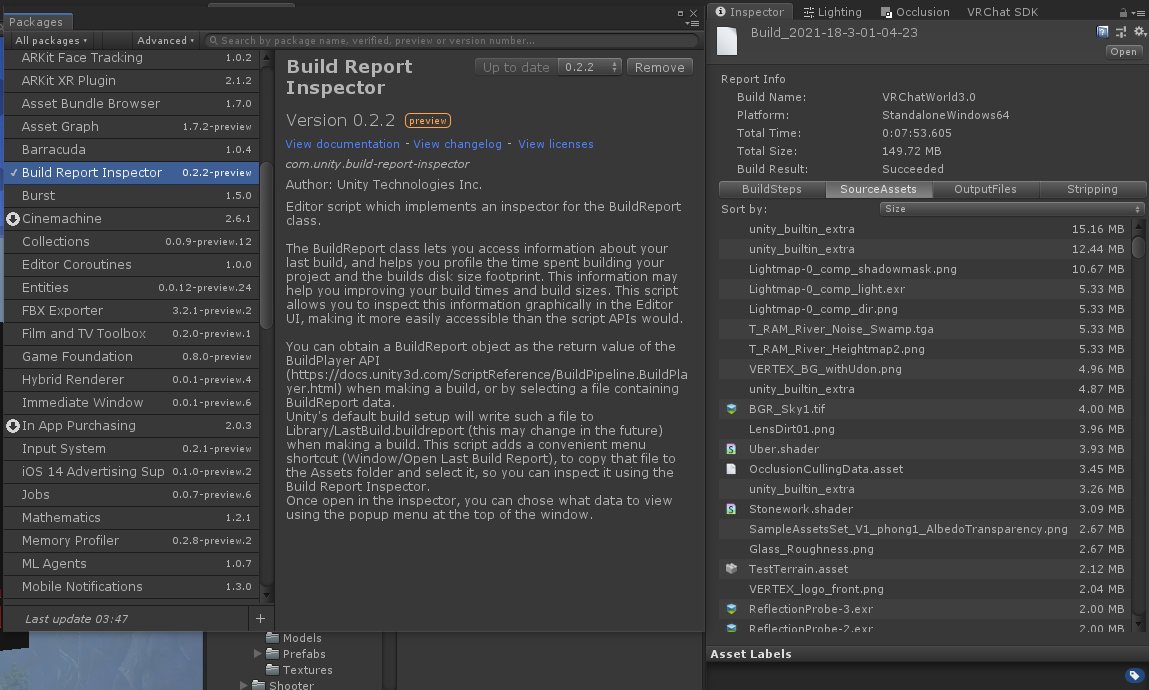
Task: Click package list scroll down arrow
Action: 267,596
